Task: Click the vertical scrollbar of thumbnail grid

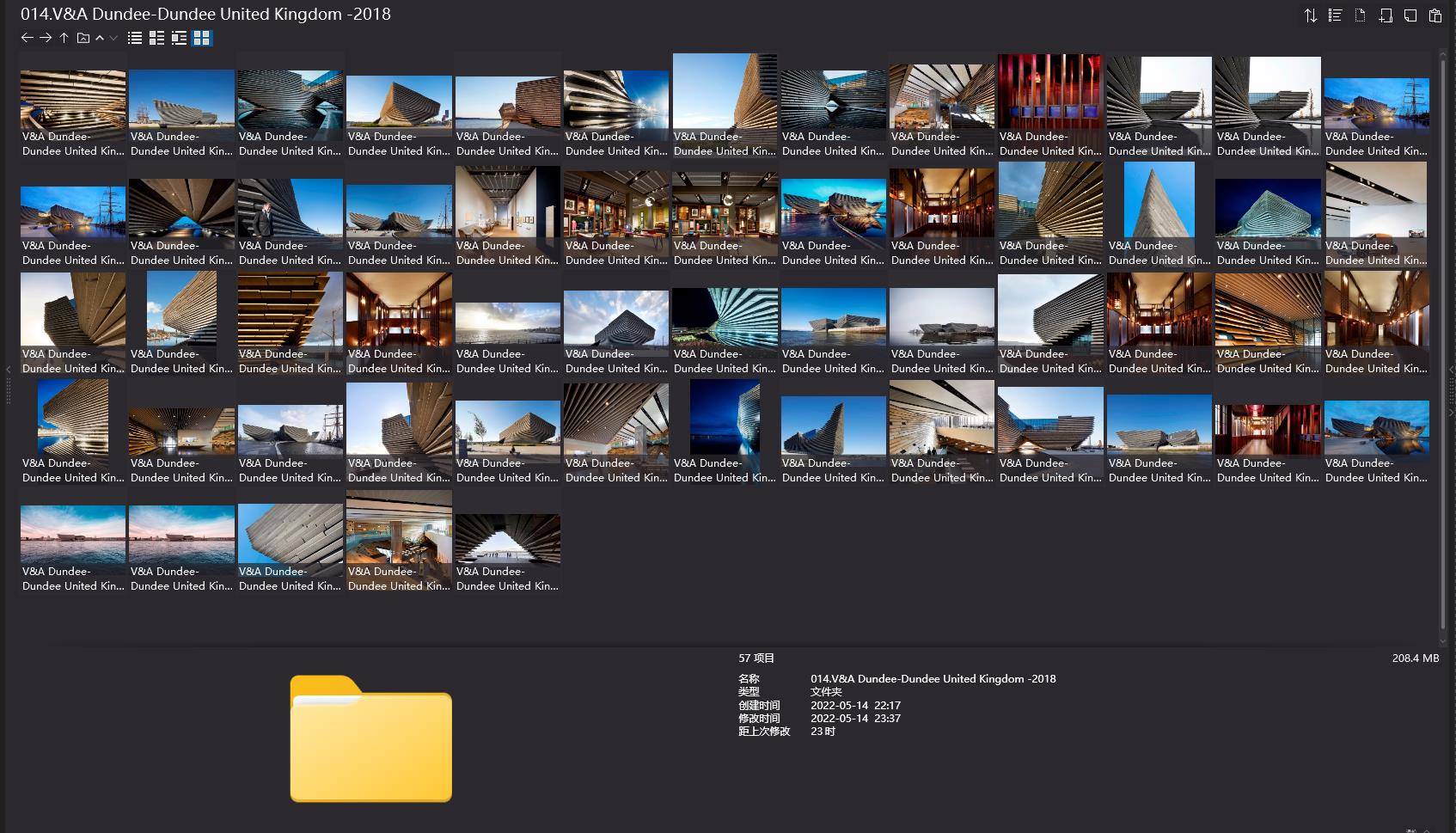Action: point(1443,344)
